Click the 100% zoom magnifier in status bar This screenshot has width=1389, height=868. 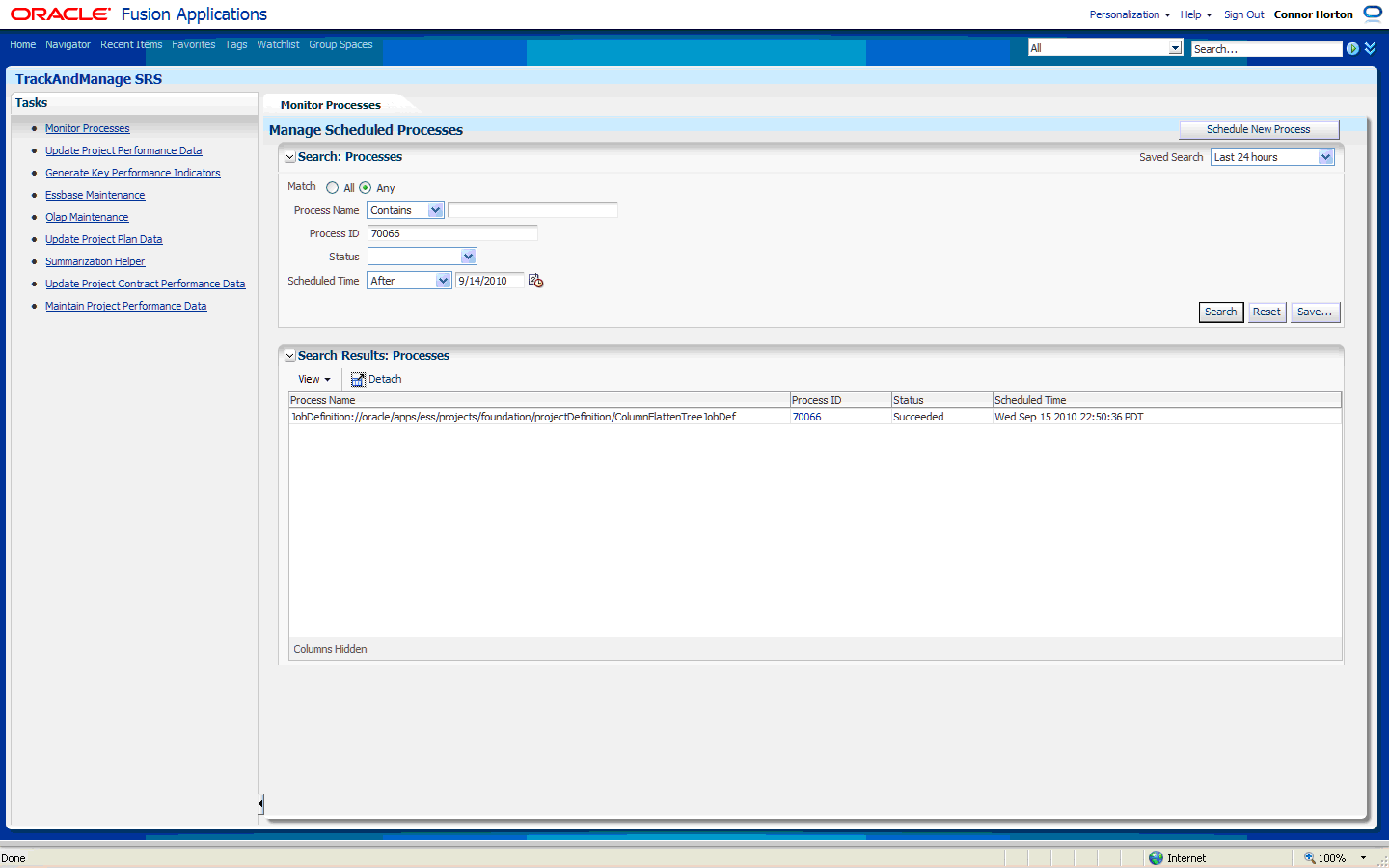click(x=1309, y=857)
